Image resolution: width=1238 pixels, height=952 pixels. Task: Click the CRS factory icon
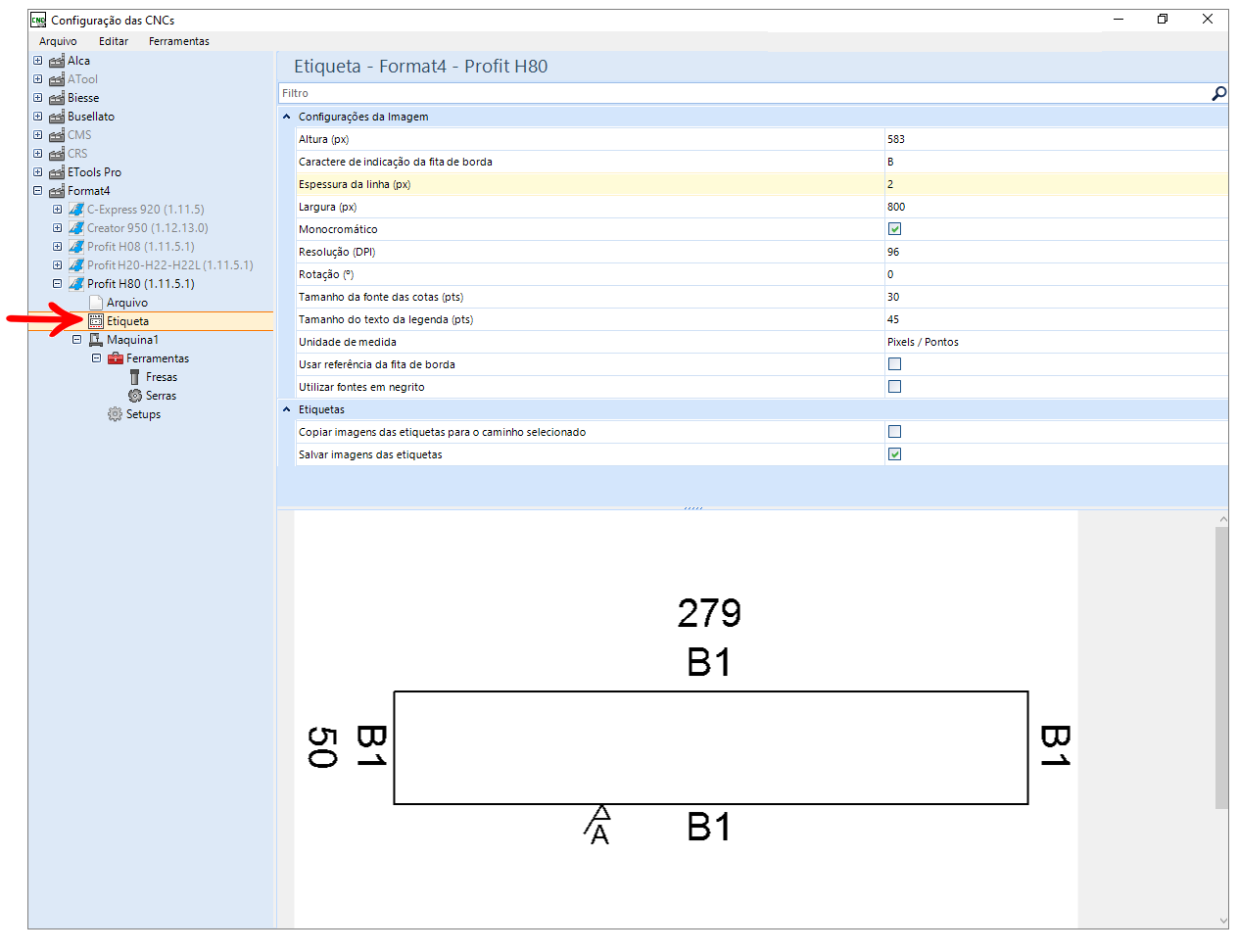coord(57,154)
